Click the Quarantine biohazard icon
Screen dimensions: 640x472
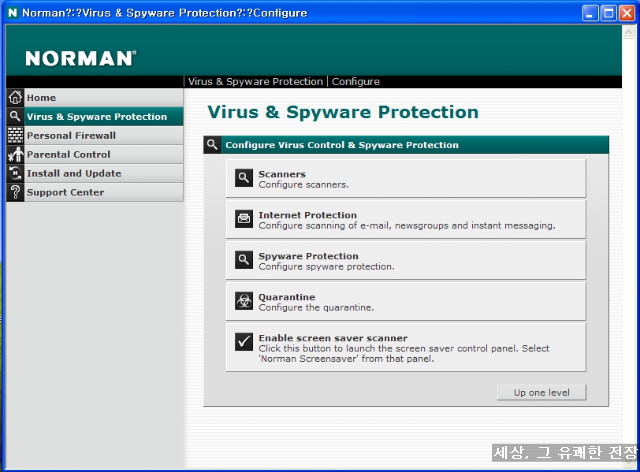(x=244, y=301)
